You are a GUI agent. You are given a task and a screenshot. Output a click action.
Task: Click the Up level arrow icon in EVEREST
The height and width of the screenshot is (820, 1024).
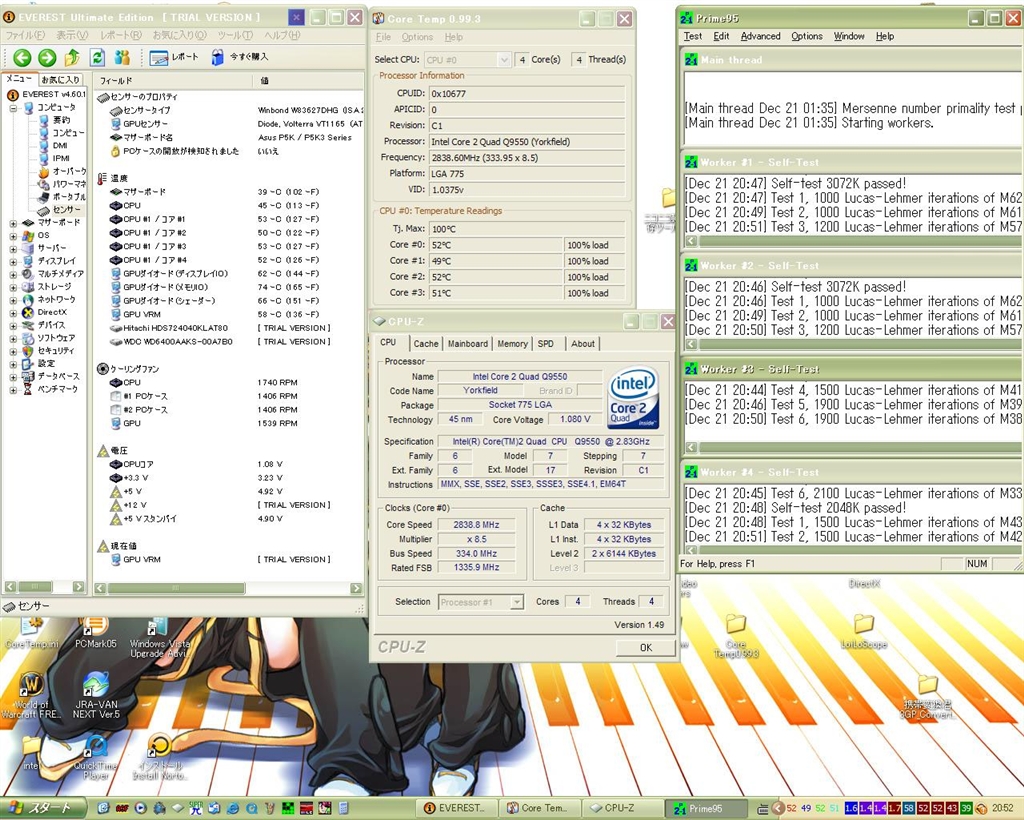72,58
